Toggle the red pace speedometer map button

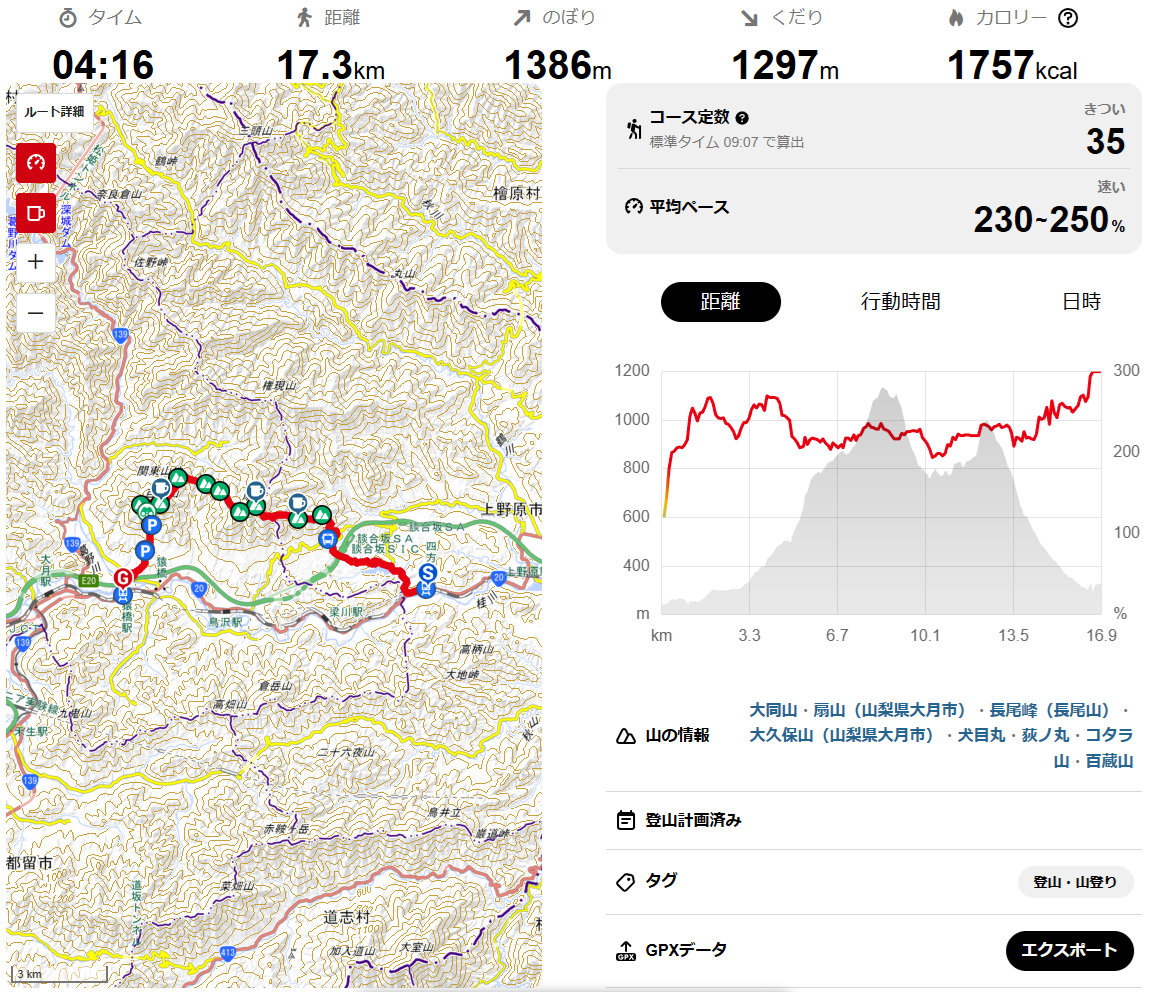pyautogui.click(x=36, y=162)
